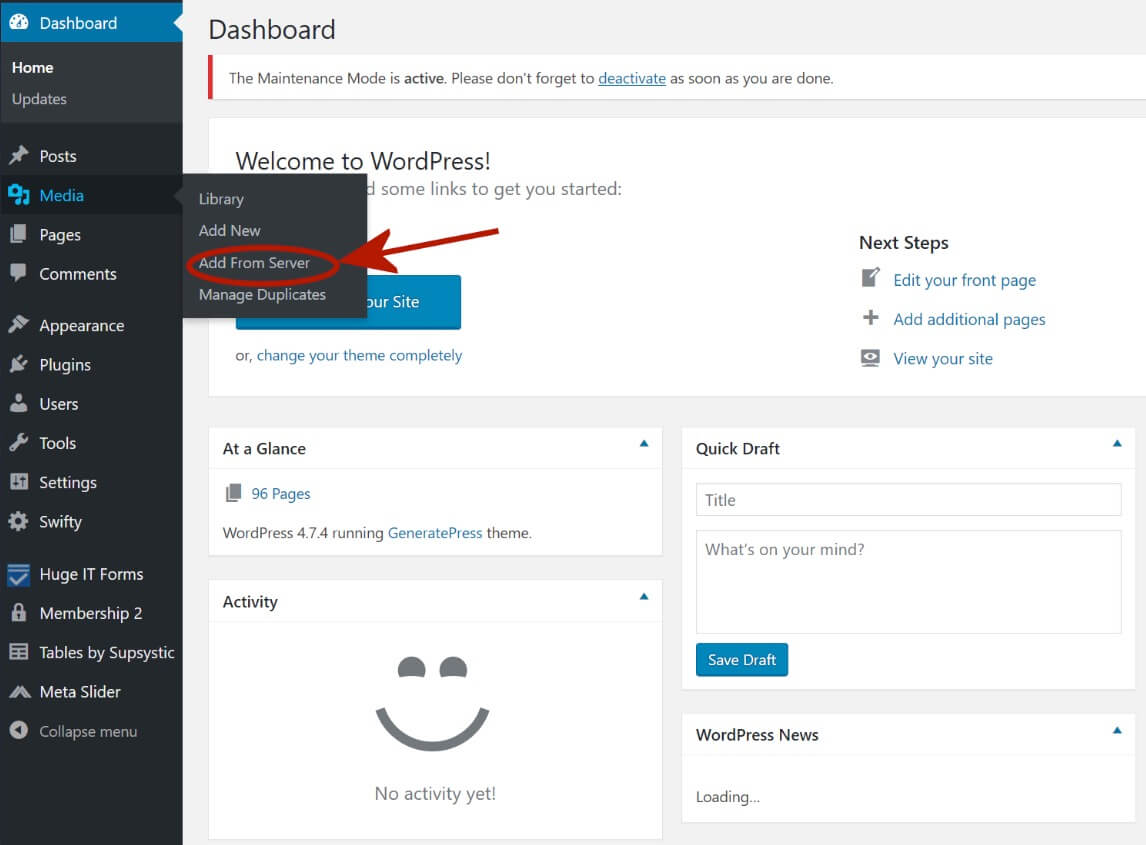
Task: Open the Swifty menu label
Action: (61, 522)
